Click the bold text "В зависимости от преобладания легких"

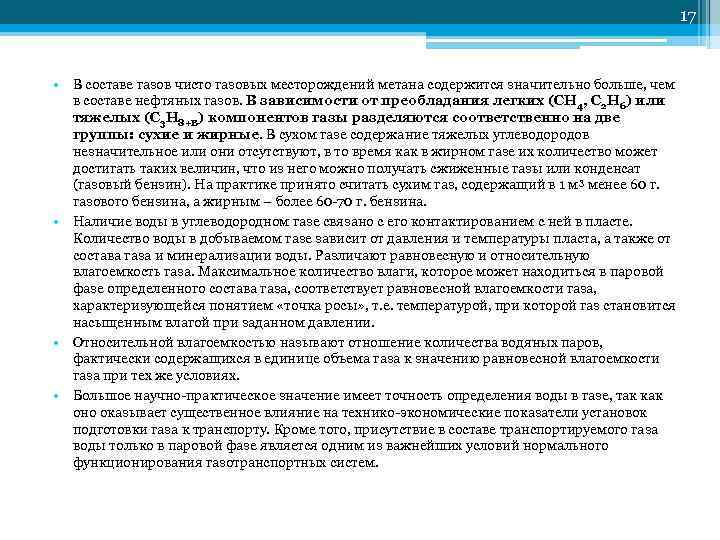(x=395, y=101)
